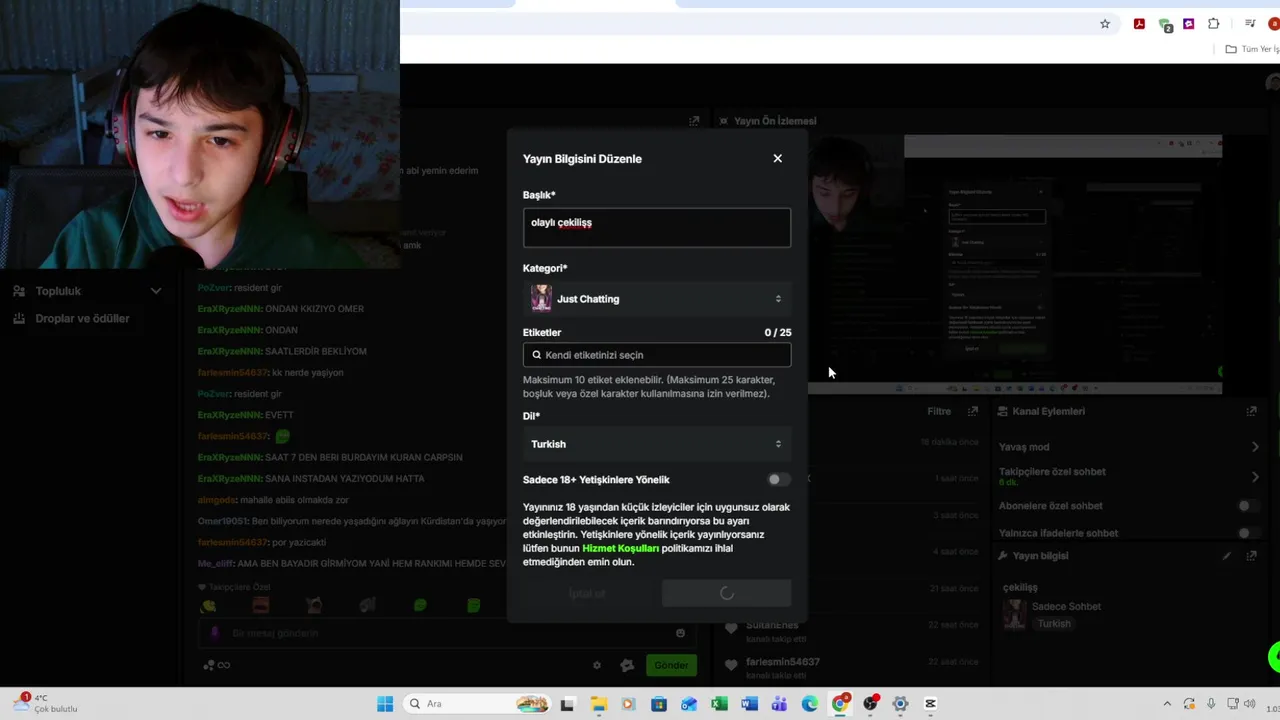Pop out the activity feed panel

click(x=973, y=411)
